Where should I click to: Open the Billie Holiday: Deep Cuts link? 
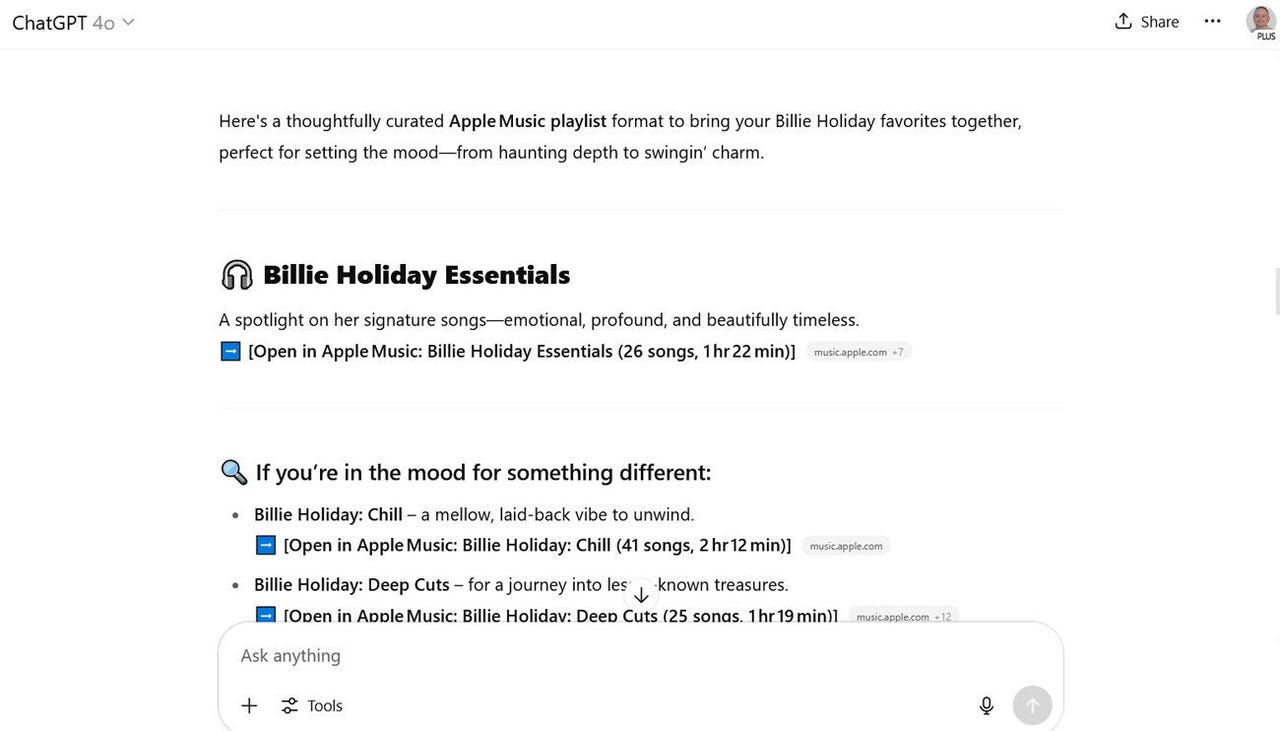(x=561, y=615)
